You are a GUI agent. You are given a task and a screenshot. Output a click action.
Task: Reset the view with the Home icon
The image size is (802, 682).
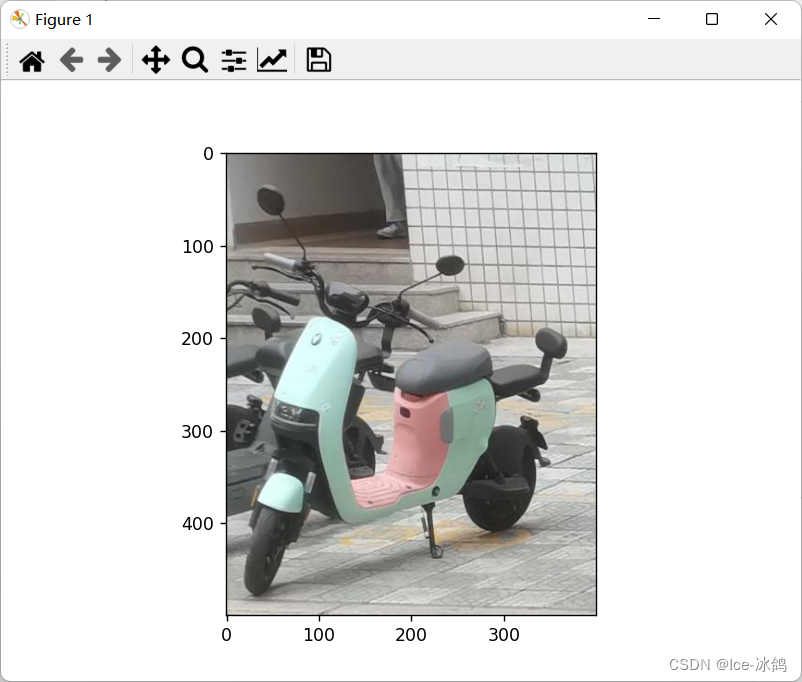(x=32, y=61)
